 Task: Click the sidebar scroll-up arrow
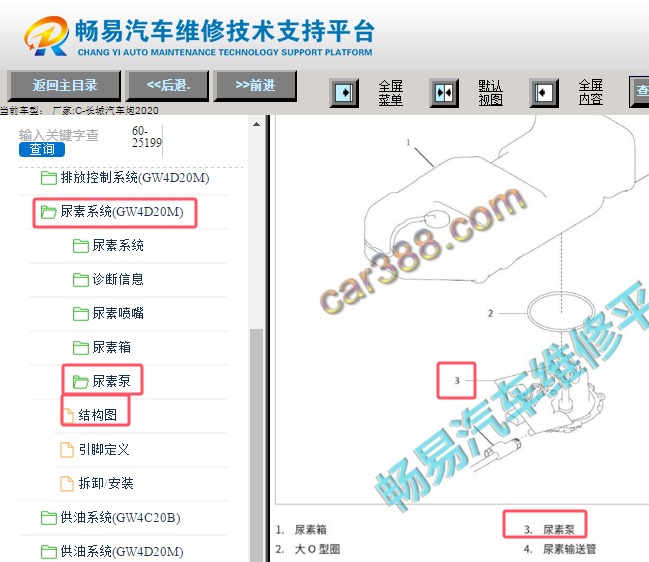pos(257,124)
